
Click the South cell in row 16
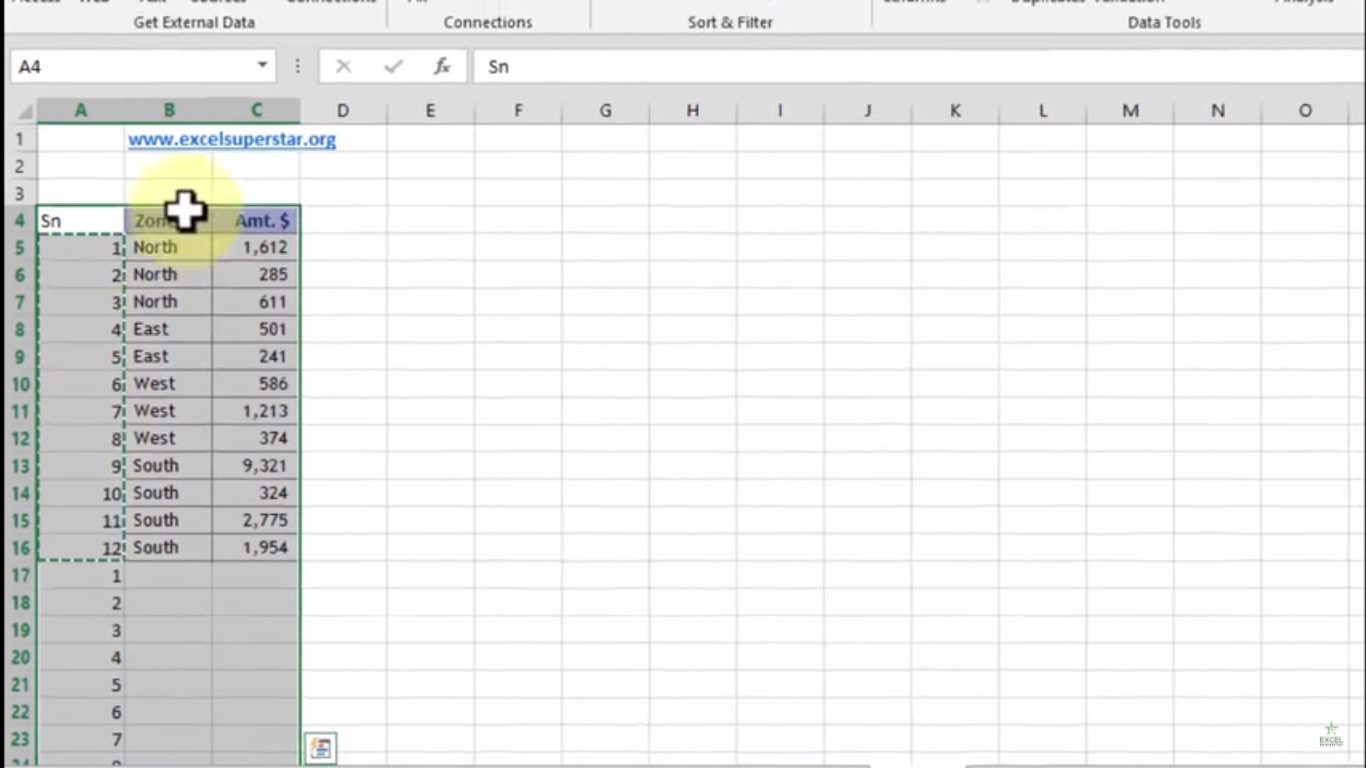(x=169, y=548)
